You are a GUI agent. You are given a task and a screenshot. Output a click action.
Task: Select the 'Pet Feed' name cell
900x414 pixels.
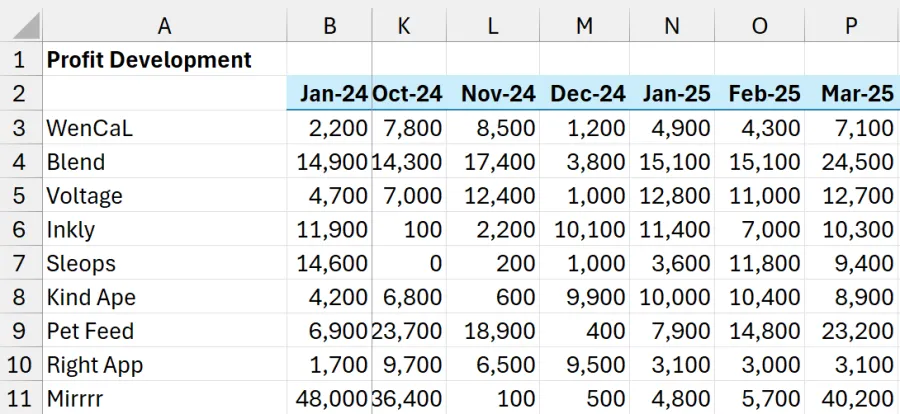click(164, 330)
